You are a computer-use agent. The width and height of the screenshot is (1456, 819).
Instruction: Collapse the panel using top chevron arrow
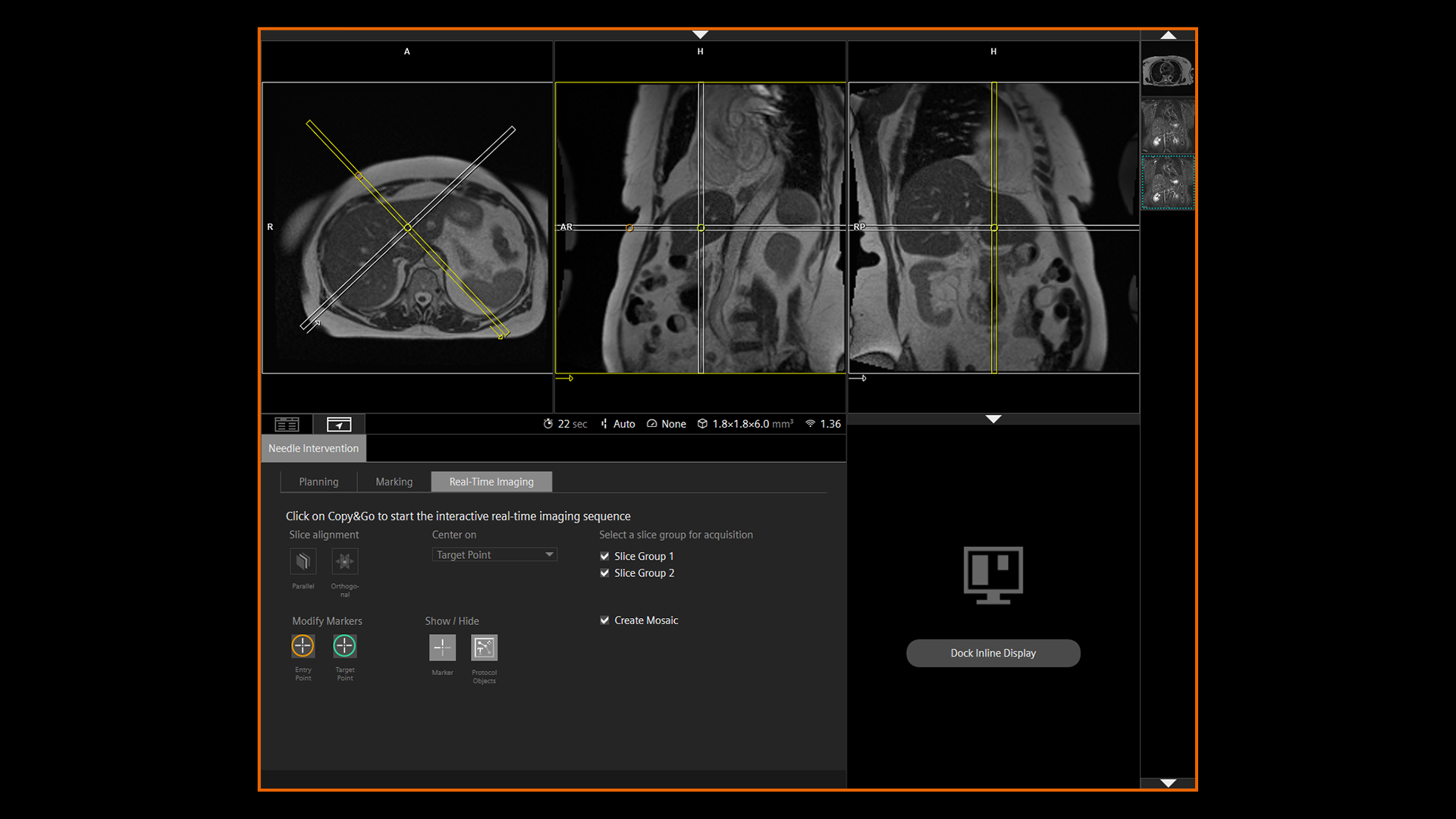coord(699,34)
